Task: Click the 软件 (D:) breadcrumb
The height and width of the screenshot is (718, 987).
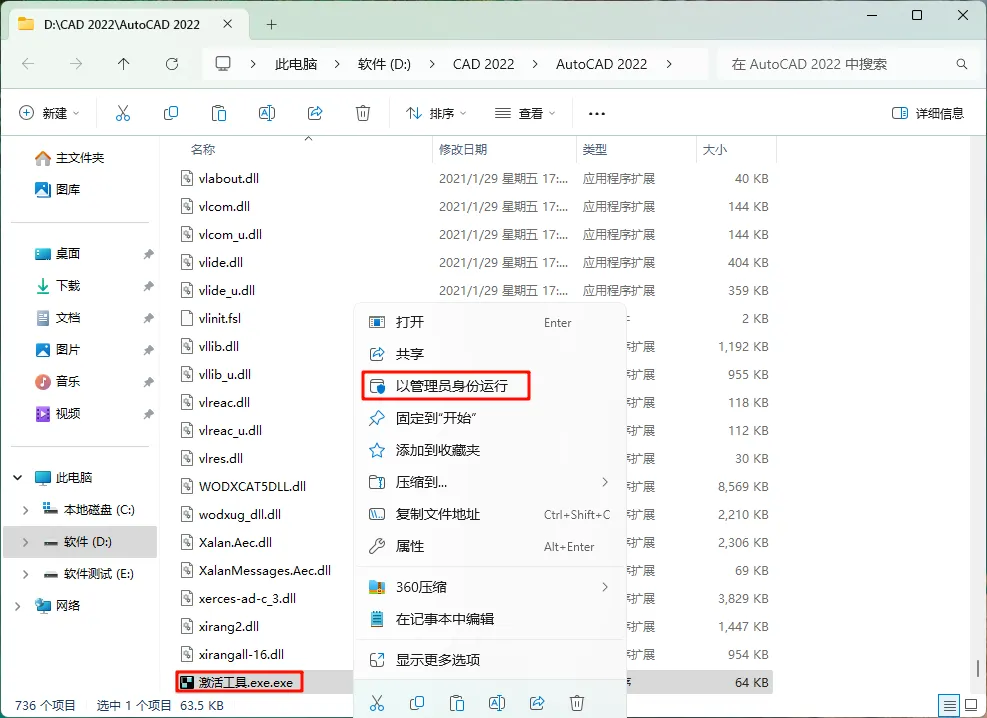Action: pyautogui.click(x=384, y=64)
